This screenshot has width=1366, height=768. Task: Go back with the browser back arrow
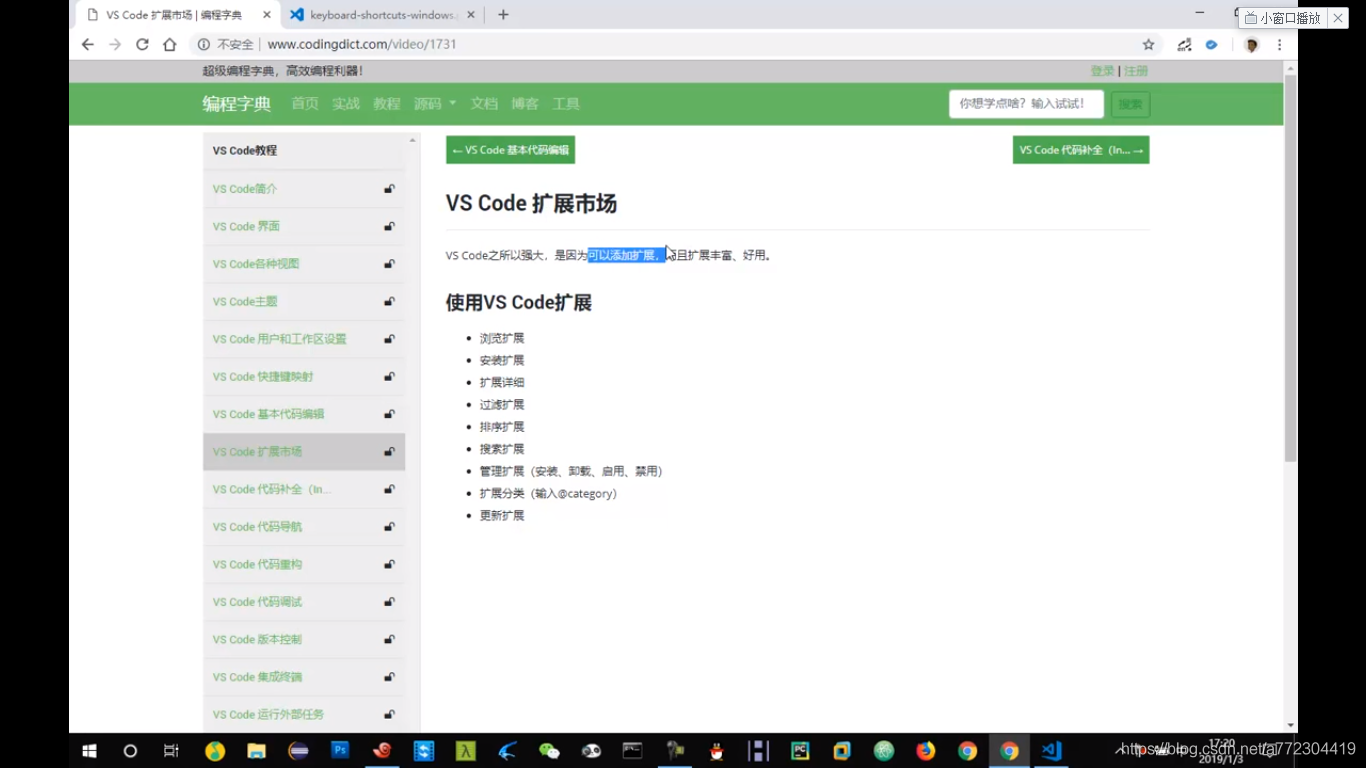coord(88,45)
